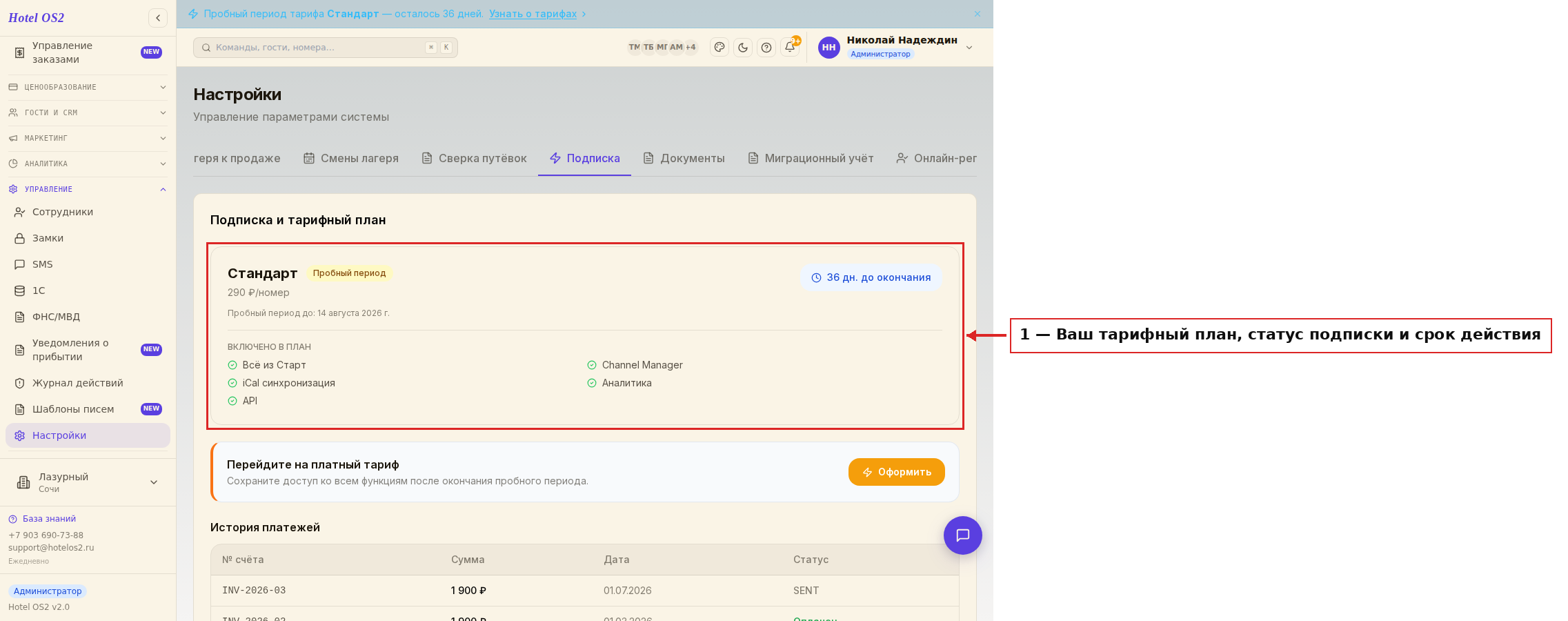This screenshot has width=1568, height=621.
Task: Click the Дата column header
Action: click(x=617, y=560)
